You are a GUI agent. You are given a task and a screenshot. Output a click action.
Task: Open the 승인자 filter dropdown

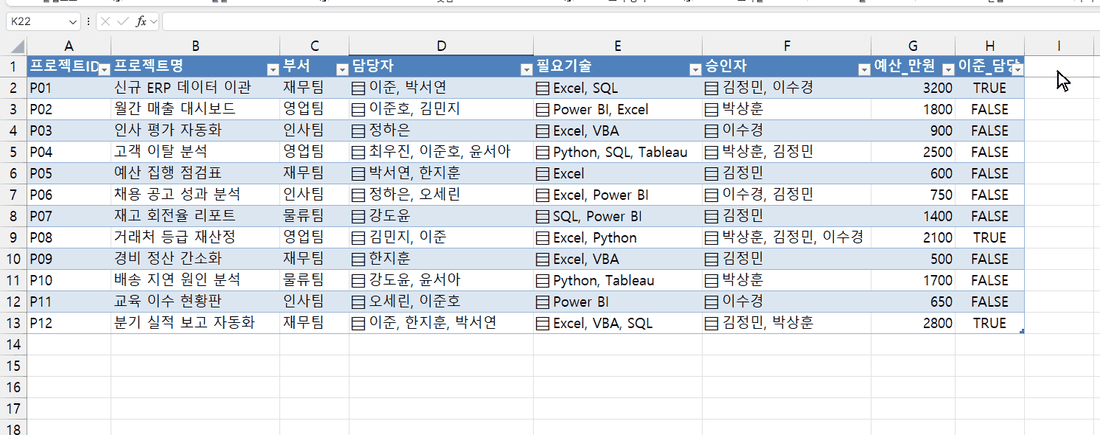[864, 69]
